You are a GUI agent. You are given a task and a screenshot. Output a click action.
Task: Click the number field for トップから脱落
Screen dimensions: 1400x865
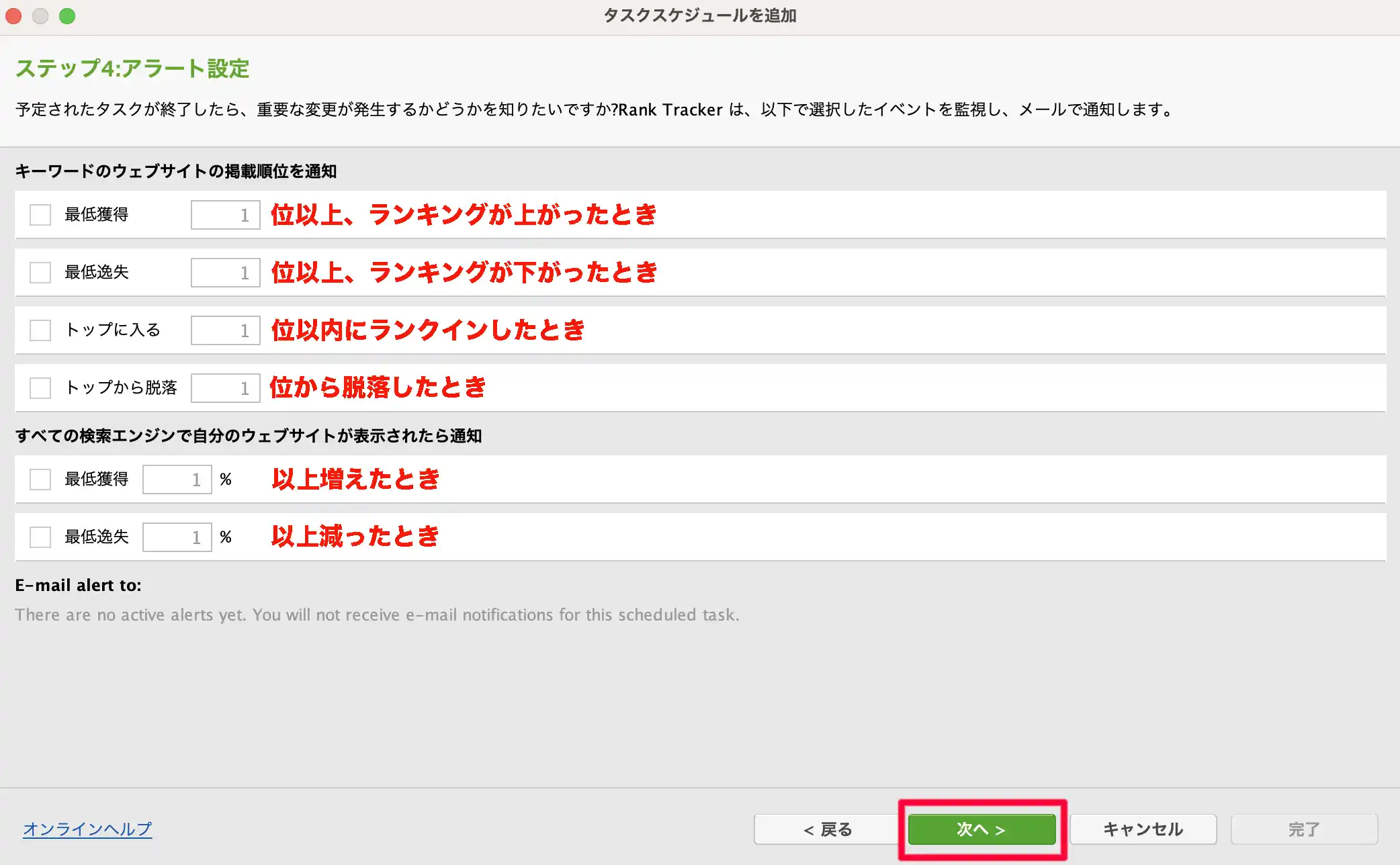tap(225, 388)
